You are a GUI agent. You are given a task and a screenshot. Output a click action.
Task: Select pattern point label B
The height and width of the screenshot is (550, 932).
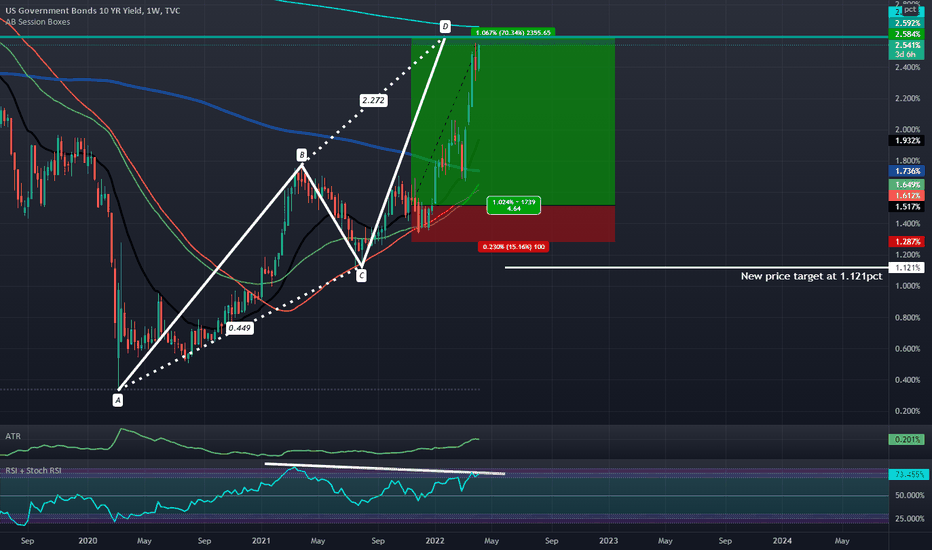coord(301,155)
